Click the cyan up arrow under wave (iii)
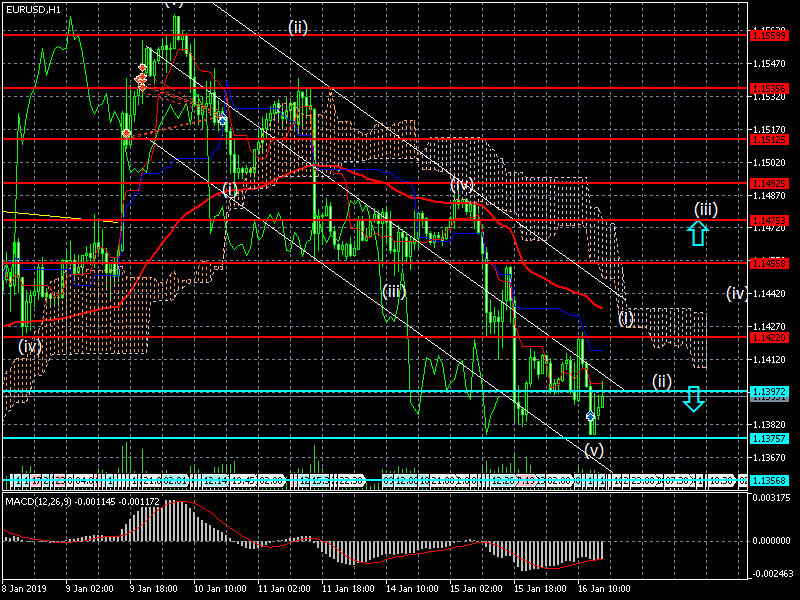This screenshot has height=600, width=800. click(697, 233)
